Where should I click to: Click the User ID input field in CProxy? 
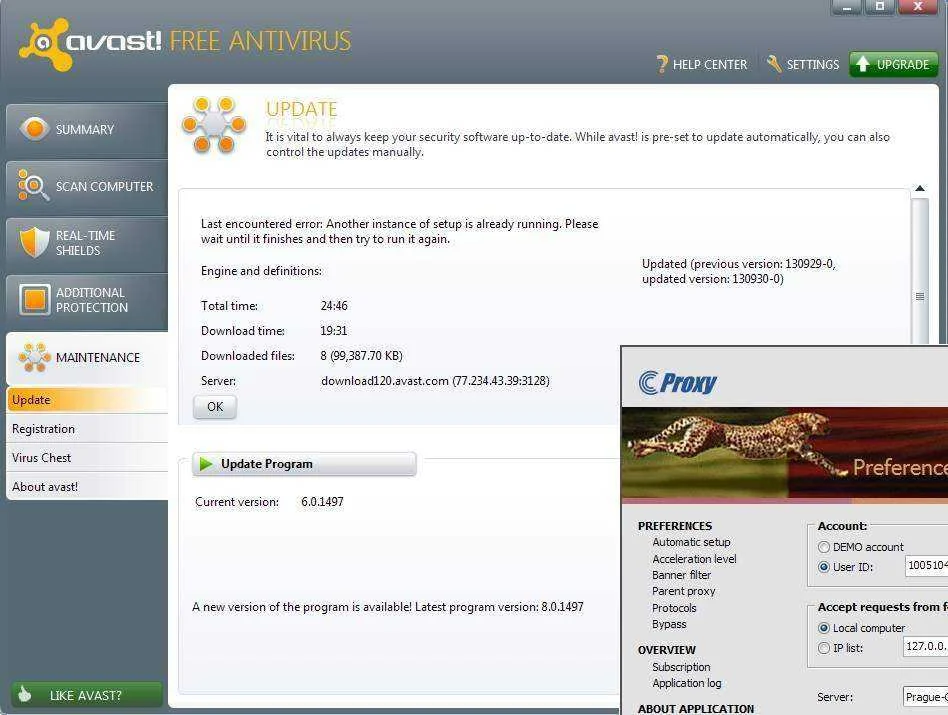point(926,566)
